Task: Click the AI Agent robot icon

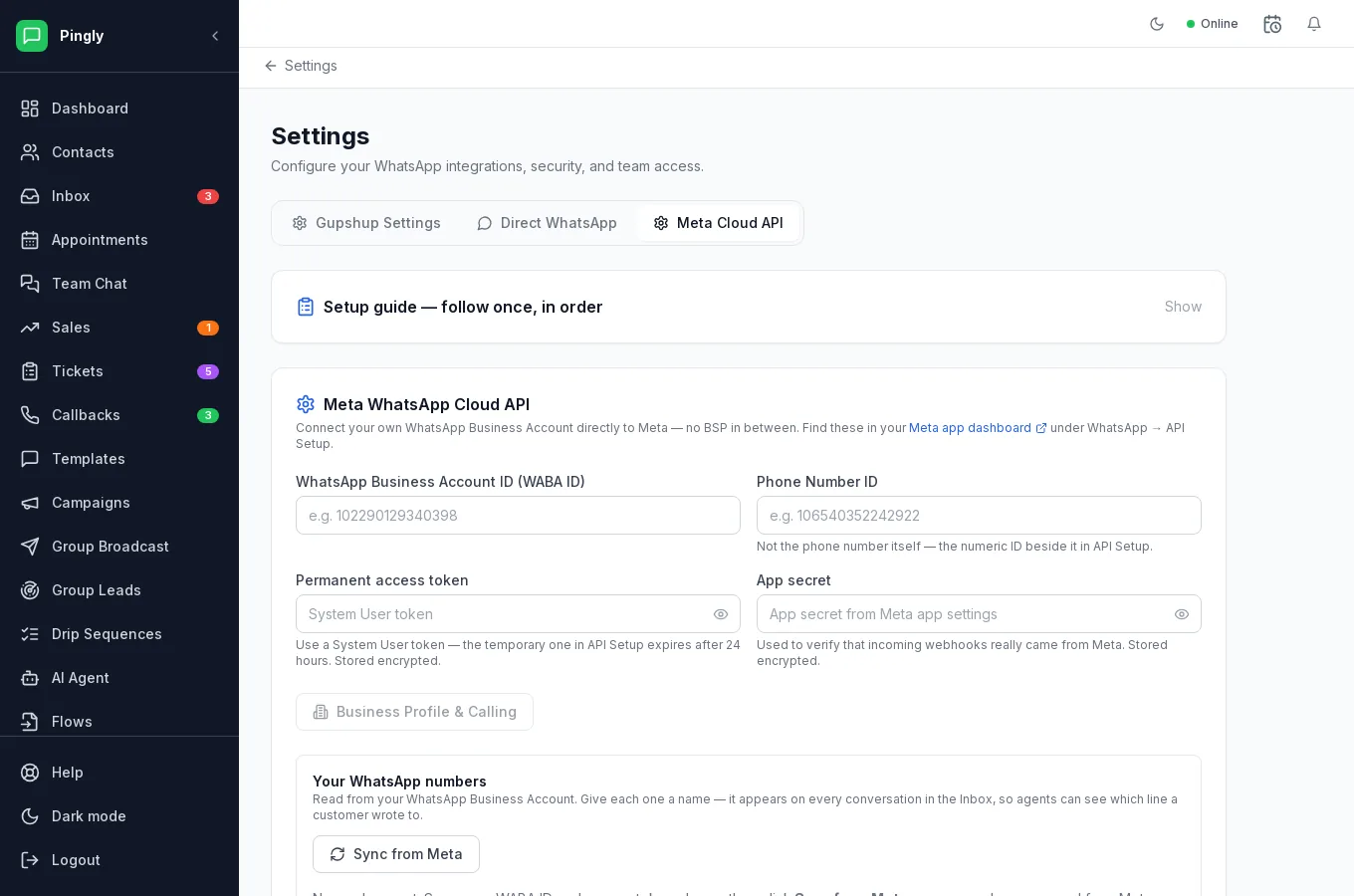Action: click(x=30, y=678)
